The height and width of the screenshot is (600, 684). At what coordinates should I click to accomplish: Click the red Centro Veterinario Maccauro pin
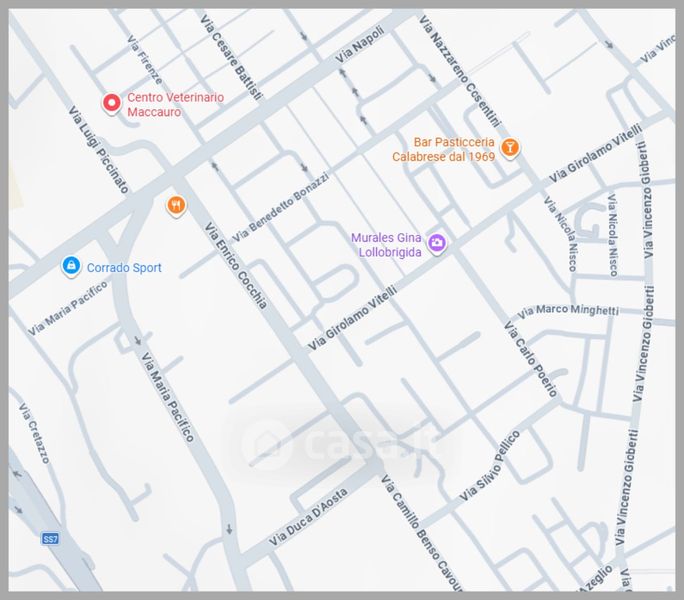click(x=112, y=102)
